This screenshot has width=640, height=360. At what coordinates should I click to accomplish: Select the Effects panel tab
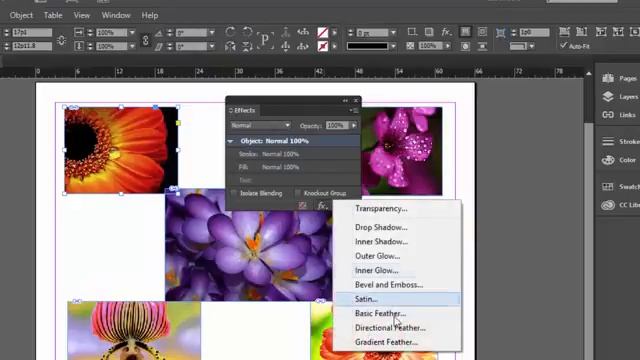tap(244, 110)
